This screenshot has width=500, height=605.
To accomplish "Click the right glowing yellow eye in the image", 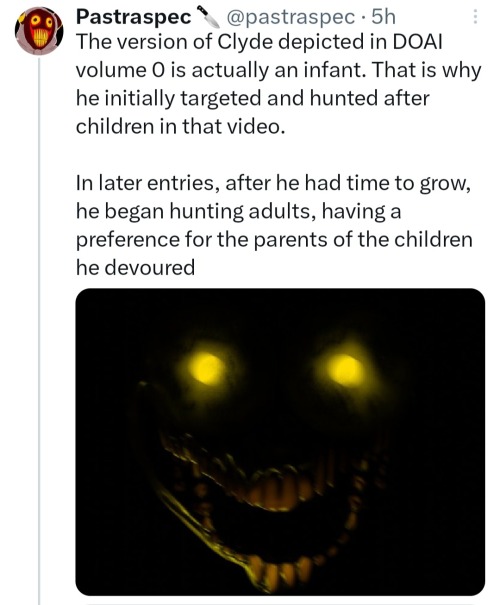I will coord(346,370).
